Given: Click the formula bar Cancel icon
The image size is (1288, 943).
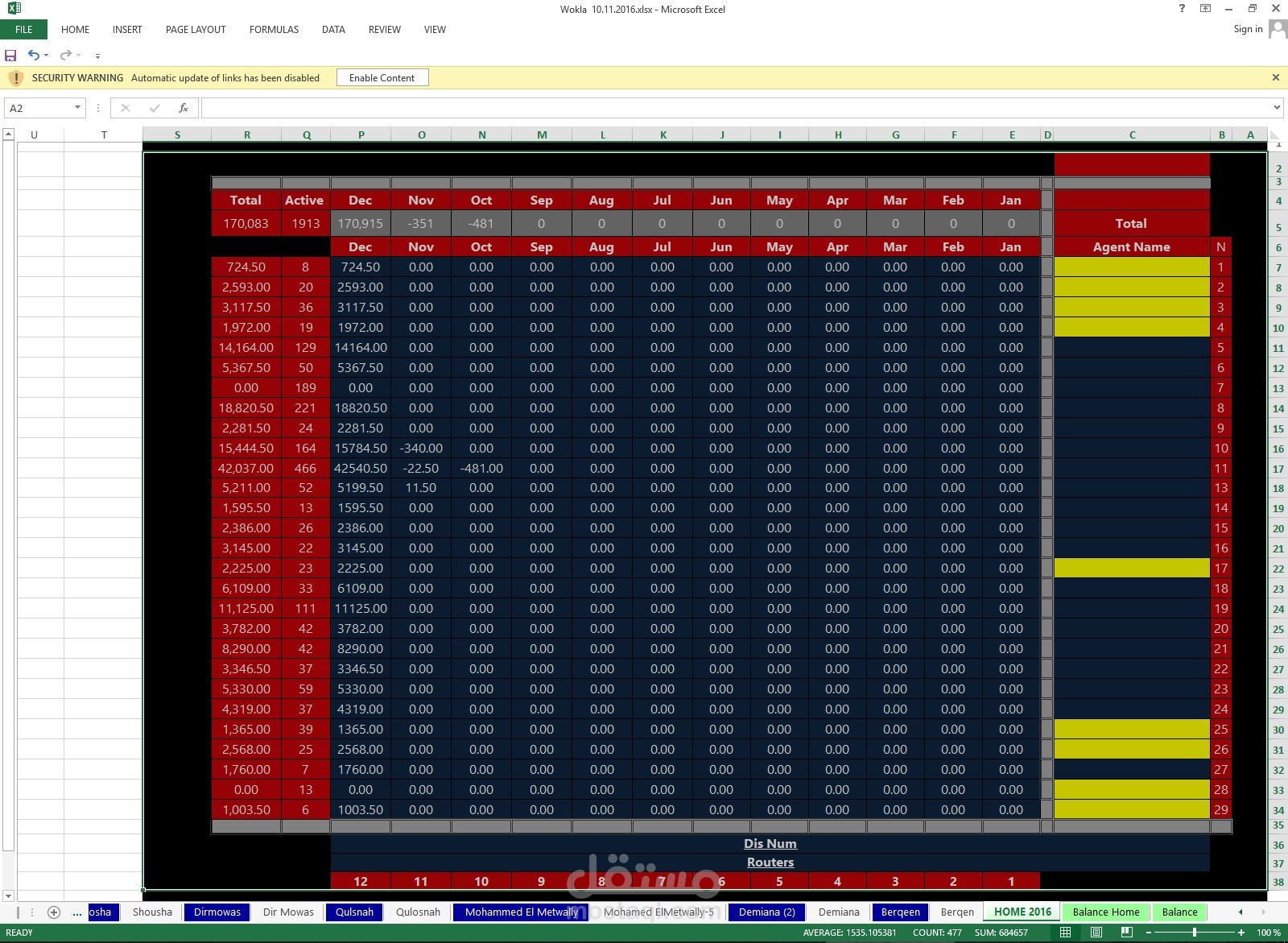Looking at the screenshot, I should click(x=126, y=108).
